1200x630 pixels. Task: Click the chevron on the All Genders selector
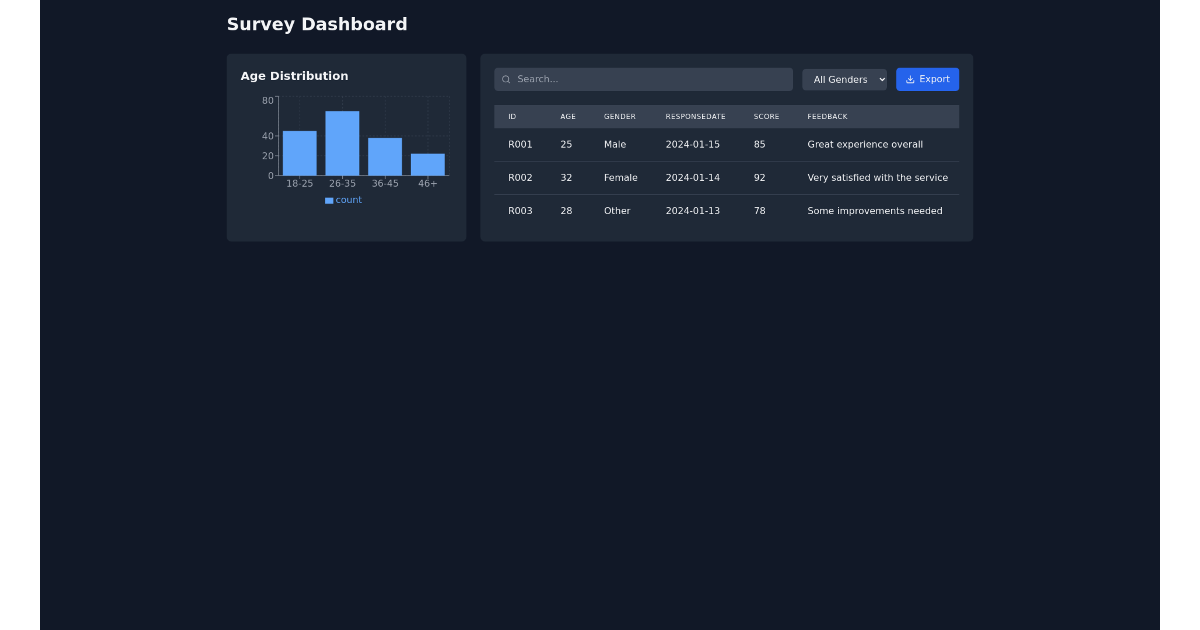coord(880,79)
